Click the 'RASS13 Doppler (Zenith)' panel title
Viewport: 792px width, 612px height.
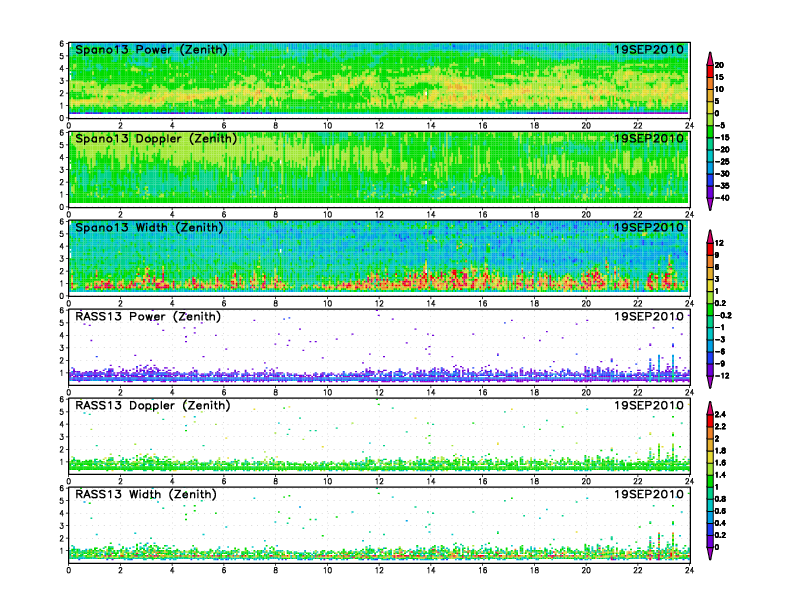tap(153, 405)
